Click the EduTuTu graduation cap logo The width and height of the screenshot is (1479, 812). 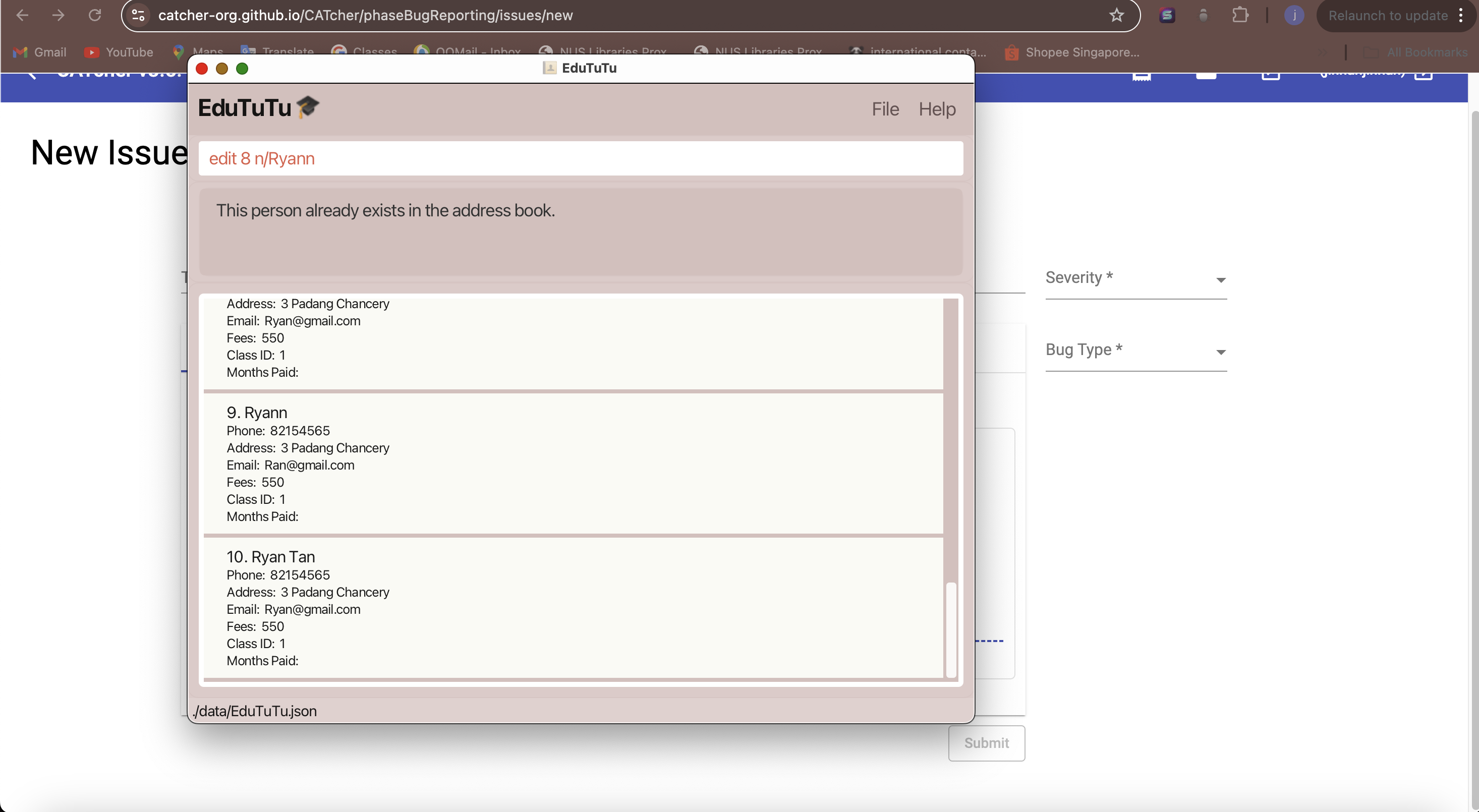coord(308,107)
